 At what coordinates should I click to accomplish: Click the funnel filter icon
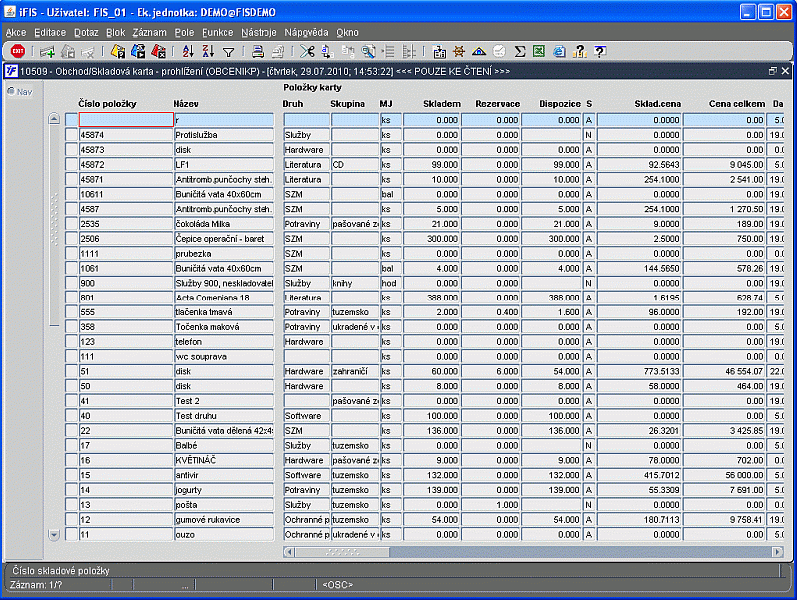coord(229,52)
